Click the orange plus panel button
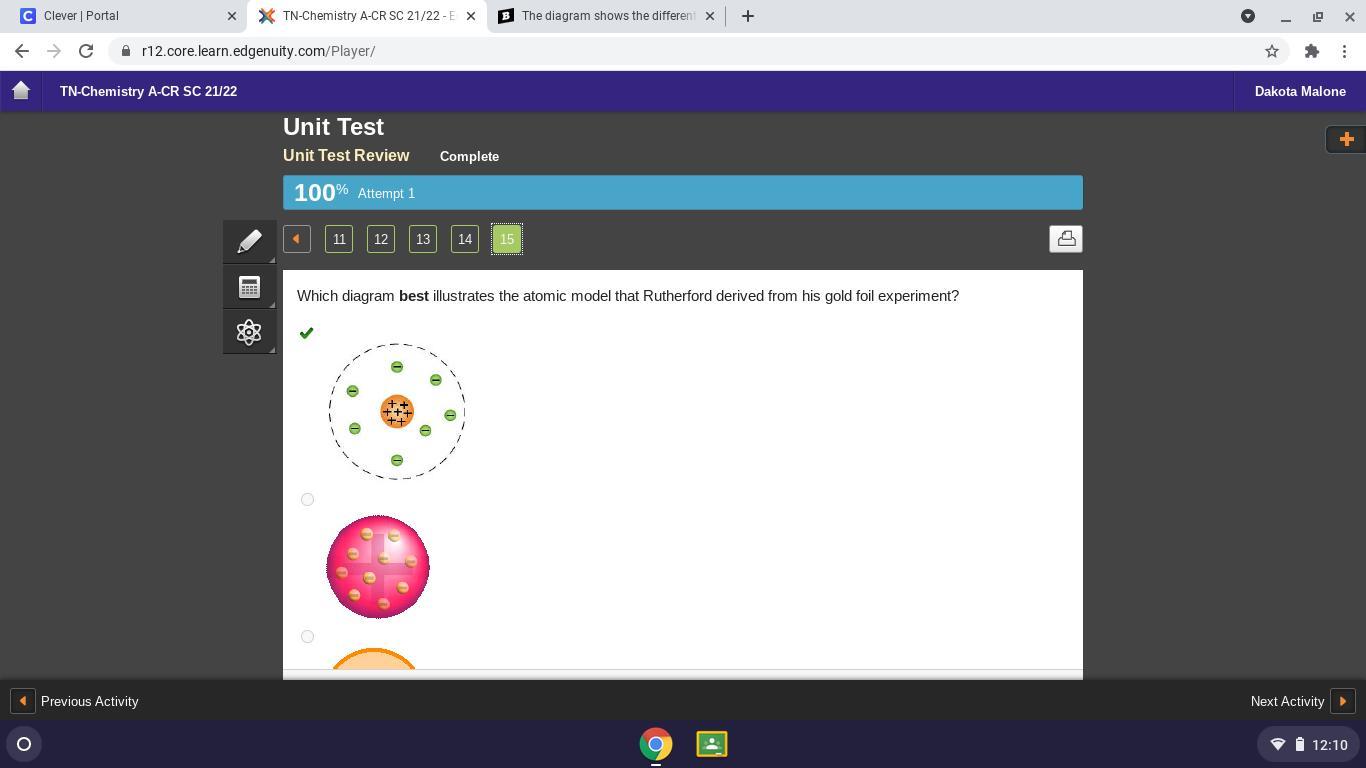 click(1345, 139)
